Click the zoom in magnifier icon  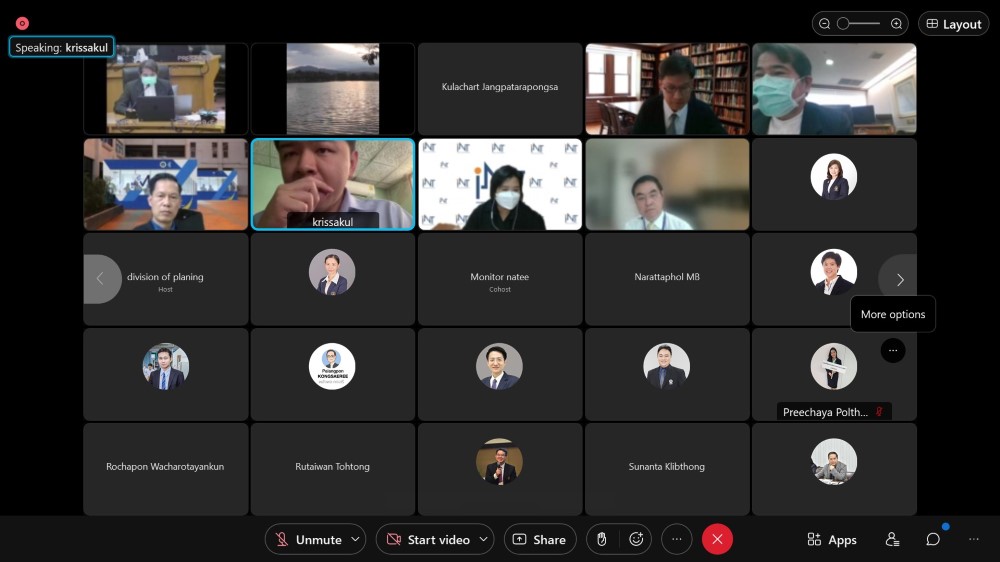click(897, 24)
